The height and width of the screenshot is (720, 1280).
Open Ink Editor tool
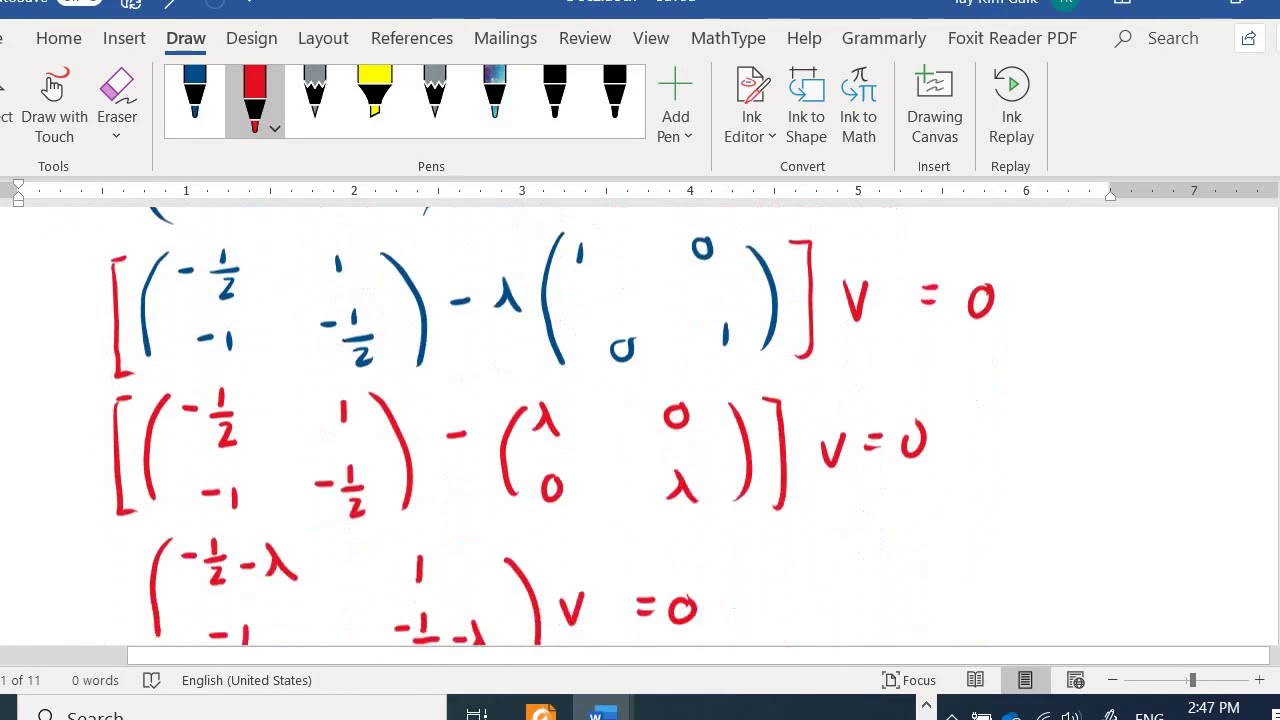[x=751, y=106]
